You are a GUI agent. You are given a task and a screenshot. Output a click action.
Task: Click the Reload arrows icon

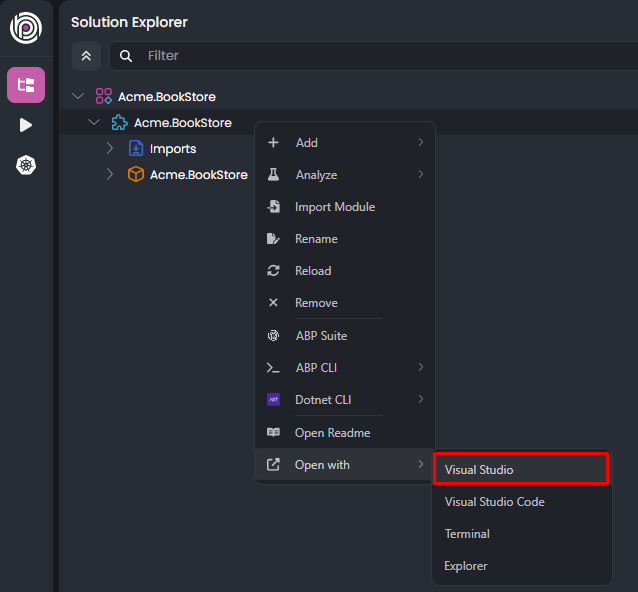[273, 271]
